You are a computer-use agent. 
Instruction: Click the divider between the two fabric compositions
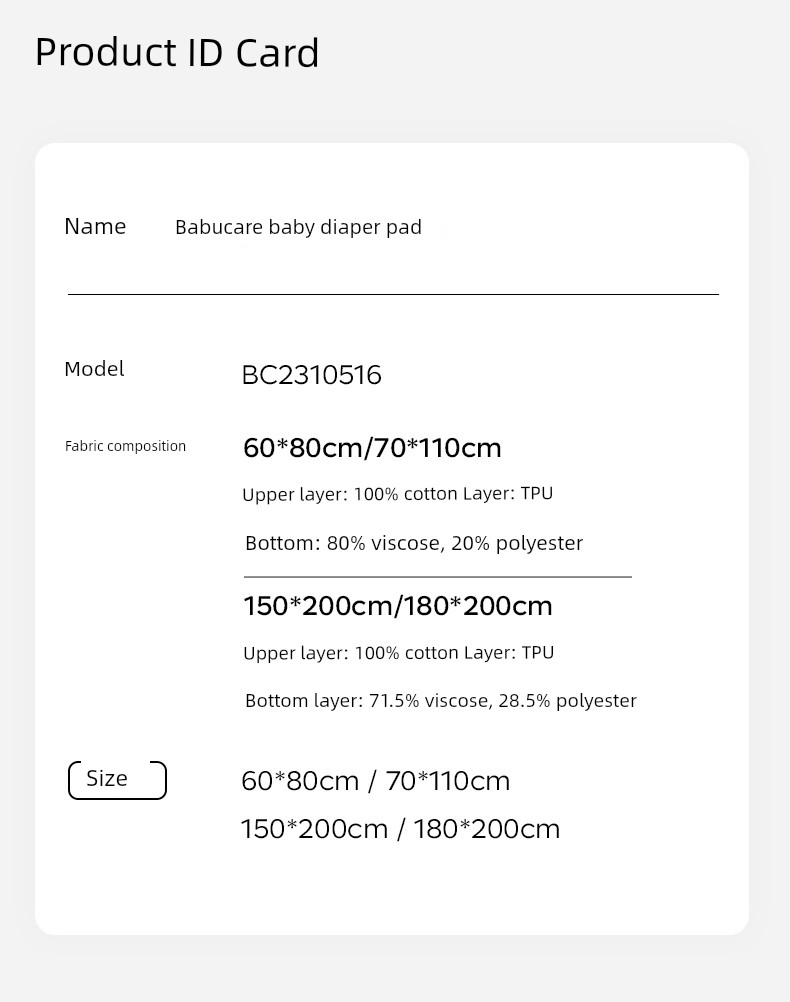point(437,577)
